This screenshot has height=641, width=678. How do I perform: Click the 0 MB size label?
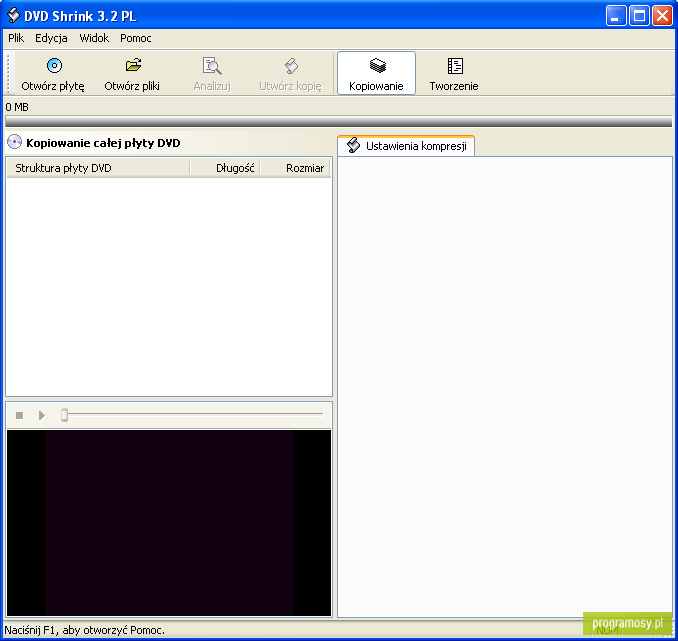[17, 107]
